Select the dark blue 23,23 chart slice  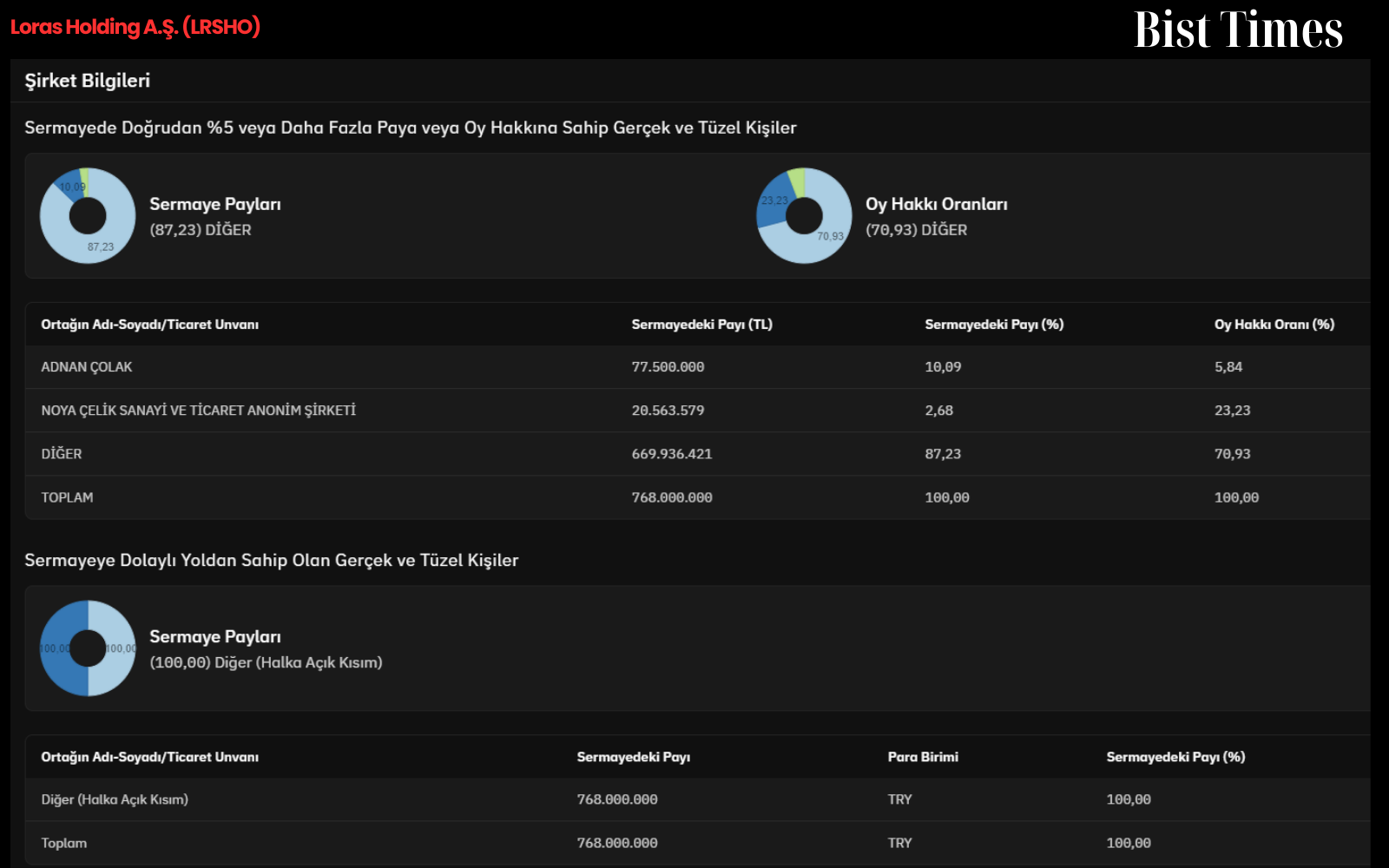pyautogui.click(x=773, y=201)
